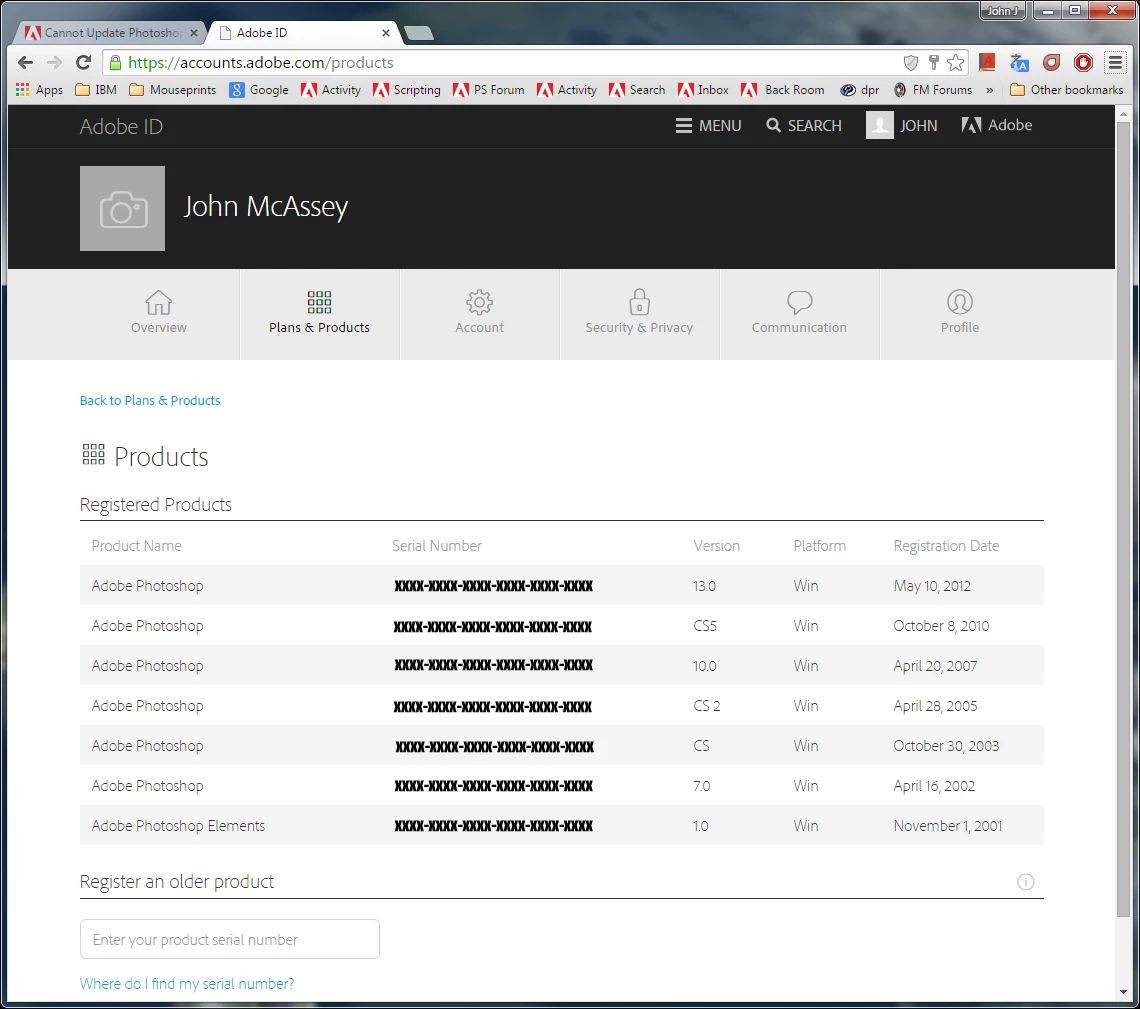This screenshot has height=1009, width=1140.
Task: Open the Security & Privacy section
Action: coord(639,313)
